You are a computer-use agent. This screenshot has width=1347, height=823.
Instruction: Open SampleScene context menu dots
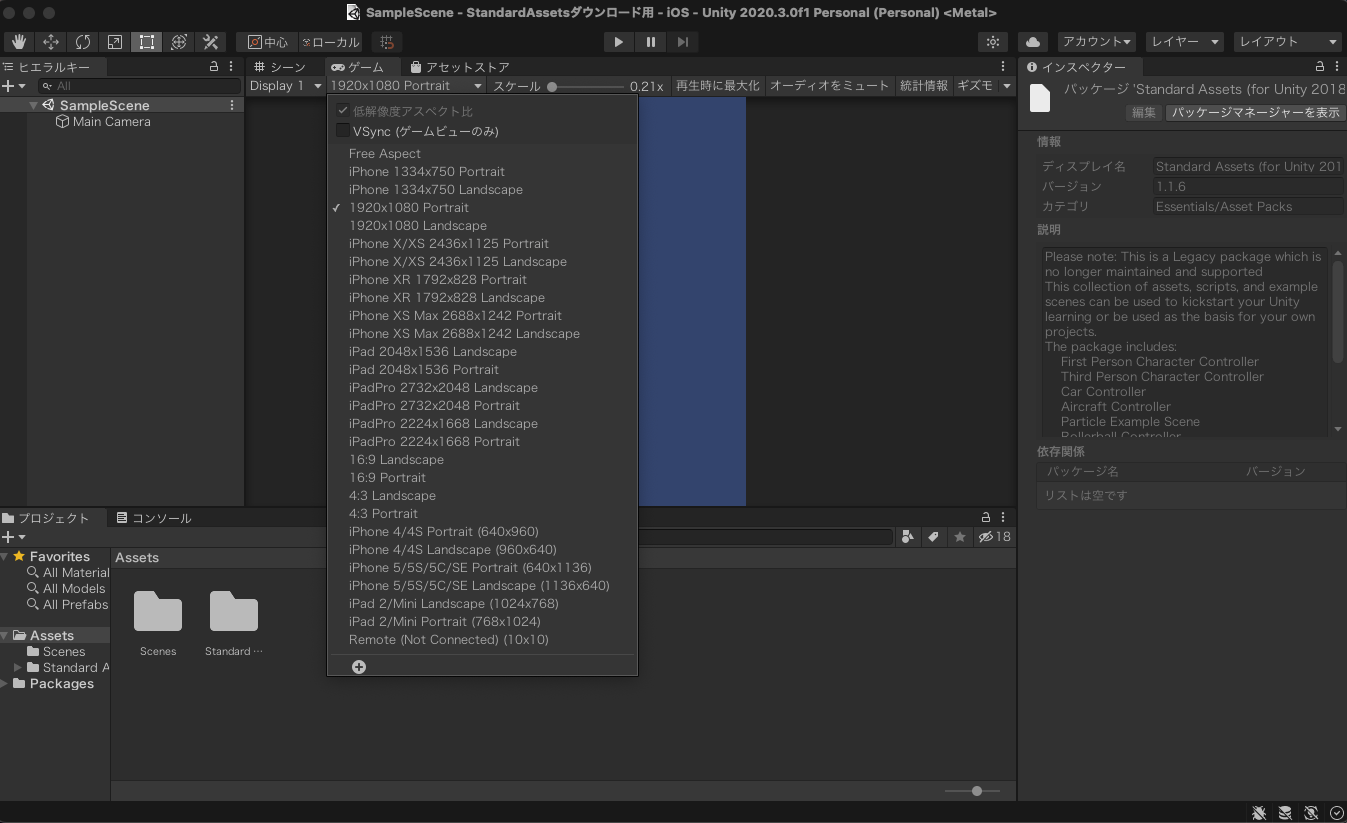click(232, 105)
